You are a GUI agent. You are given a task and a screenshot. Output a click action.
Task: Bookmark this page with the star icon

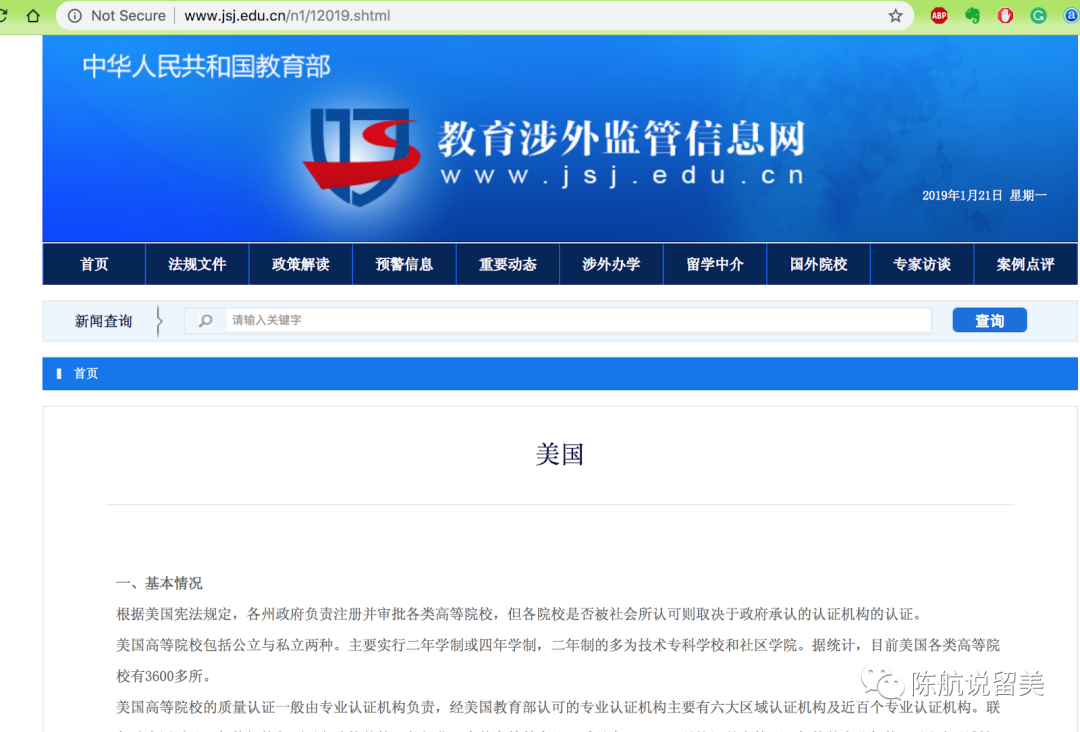pyautogui.click(x=895, y=16)
